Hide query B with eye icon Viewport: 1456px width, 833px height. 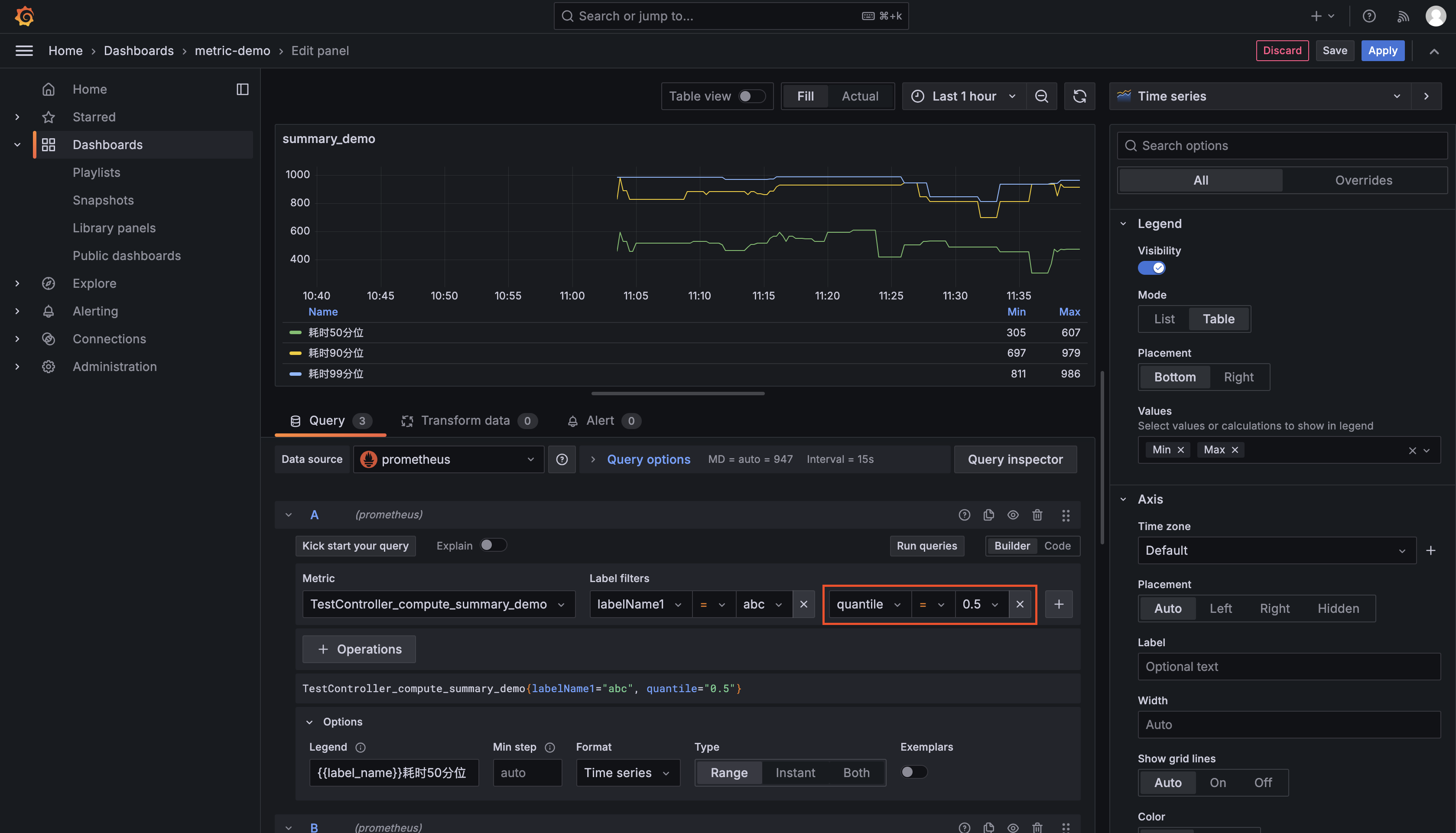[x=1012, y=827]
